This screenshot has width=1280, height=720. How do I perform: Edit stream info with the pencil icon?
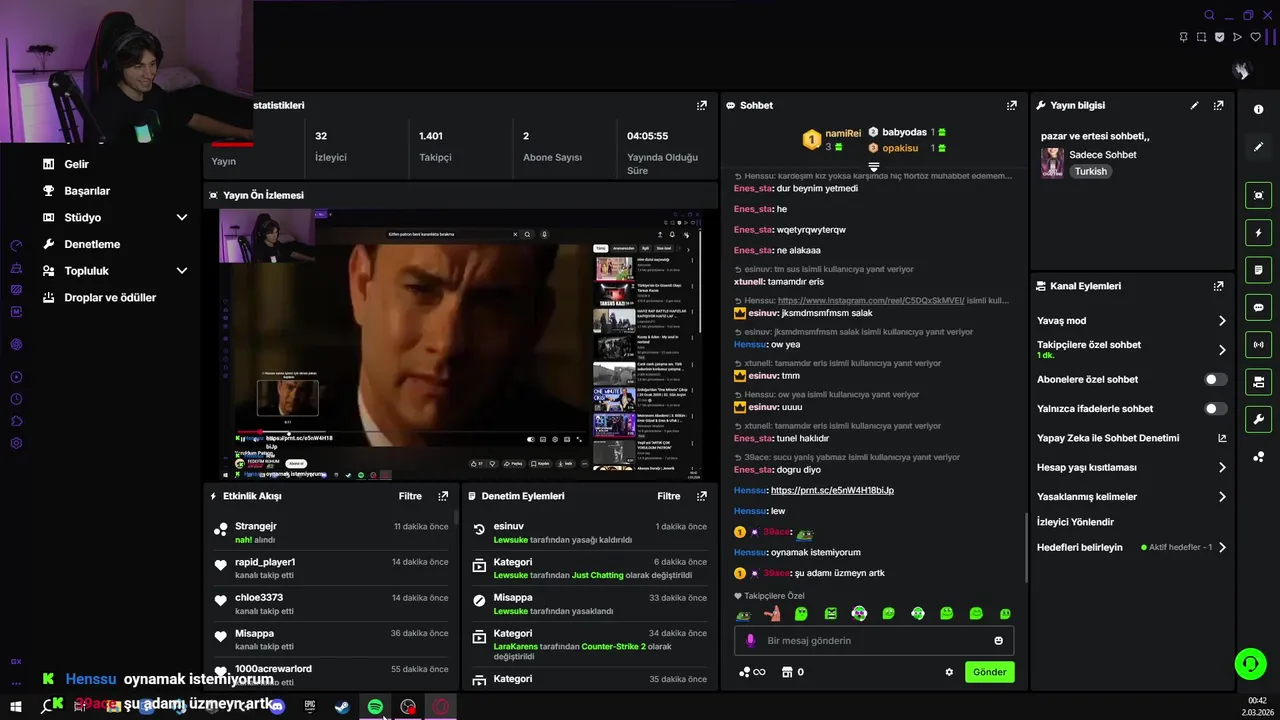[x=1194, y=105]
